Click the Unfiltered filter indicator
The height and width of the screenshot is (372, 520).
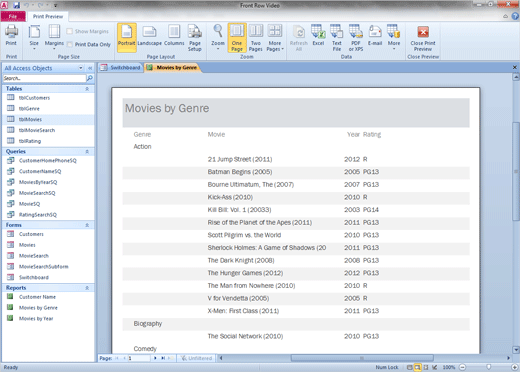(x=196, y=358)
